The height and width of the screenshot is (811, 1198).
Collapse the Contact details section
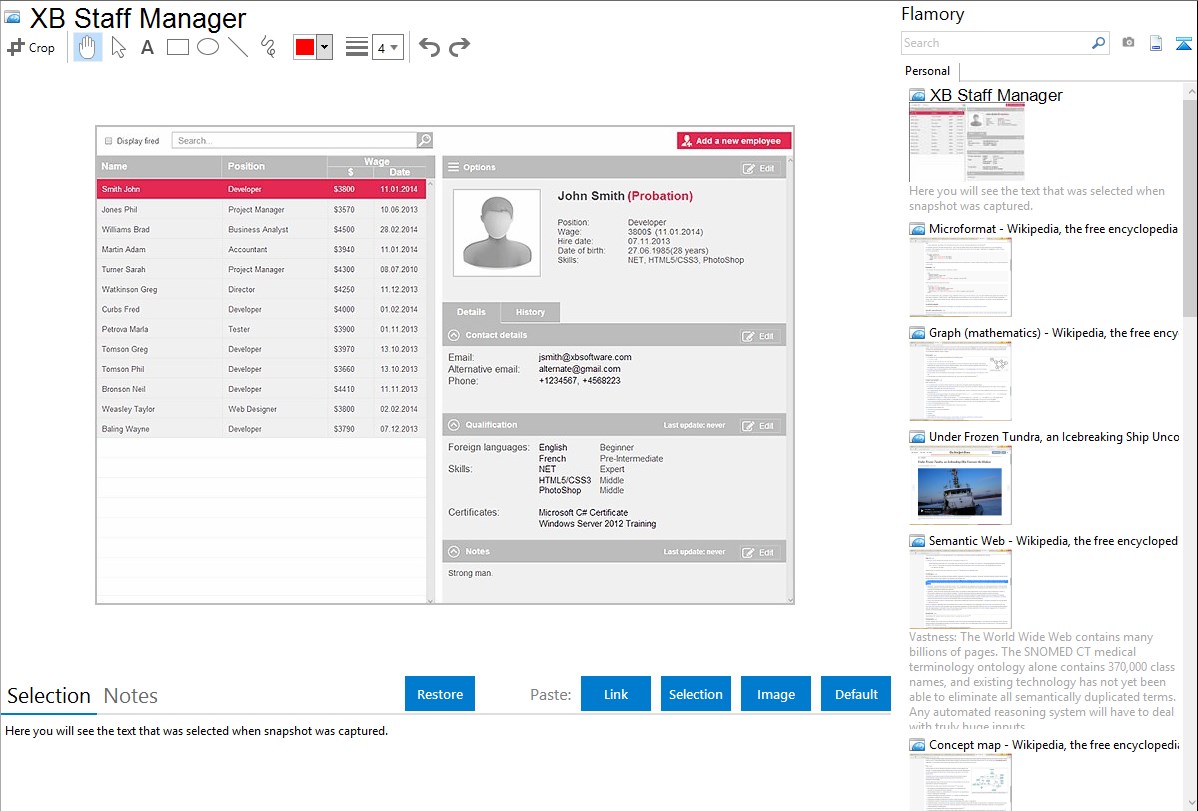(x=454, y=336)
